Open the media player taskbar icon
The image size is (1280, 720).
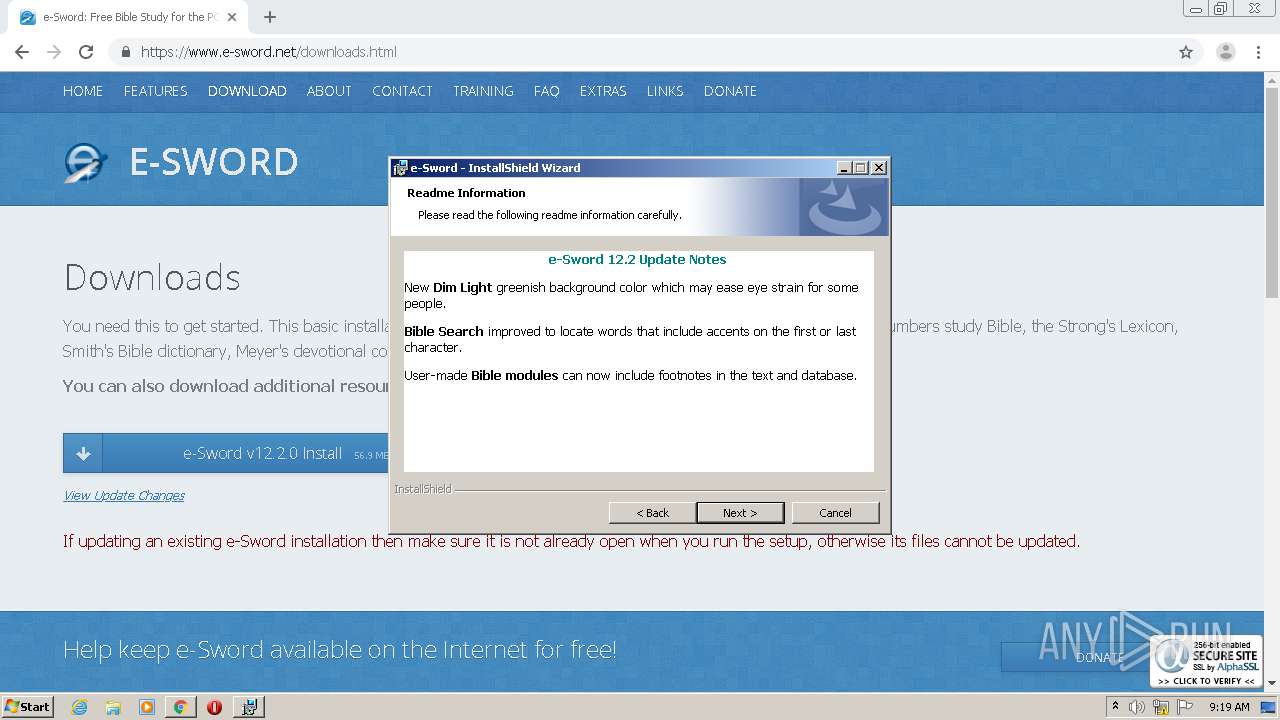[147, 707]
